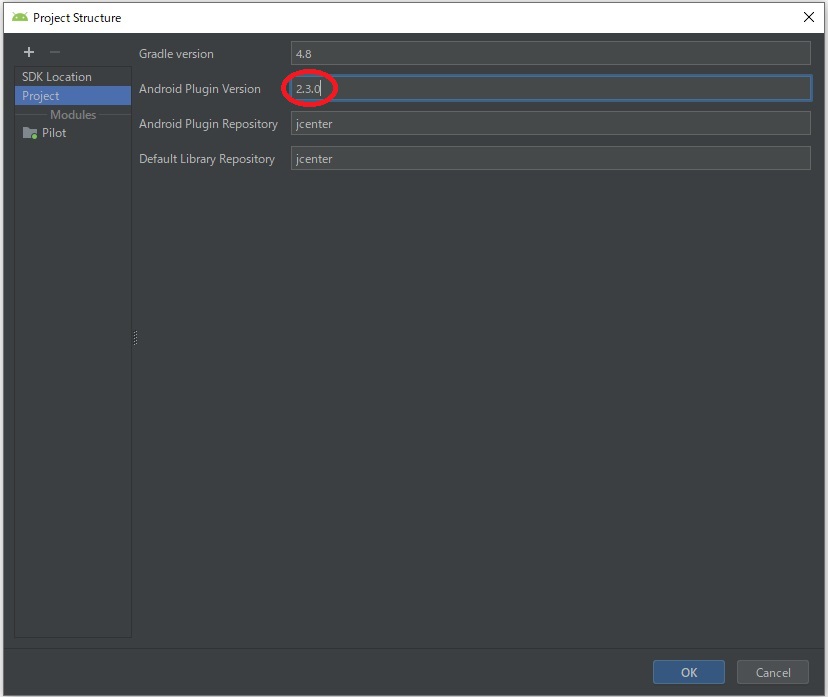Grab the sidebar splitter handle
The height and width of the screenshot is (697, 828).
point(135,338)
